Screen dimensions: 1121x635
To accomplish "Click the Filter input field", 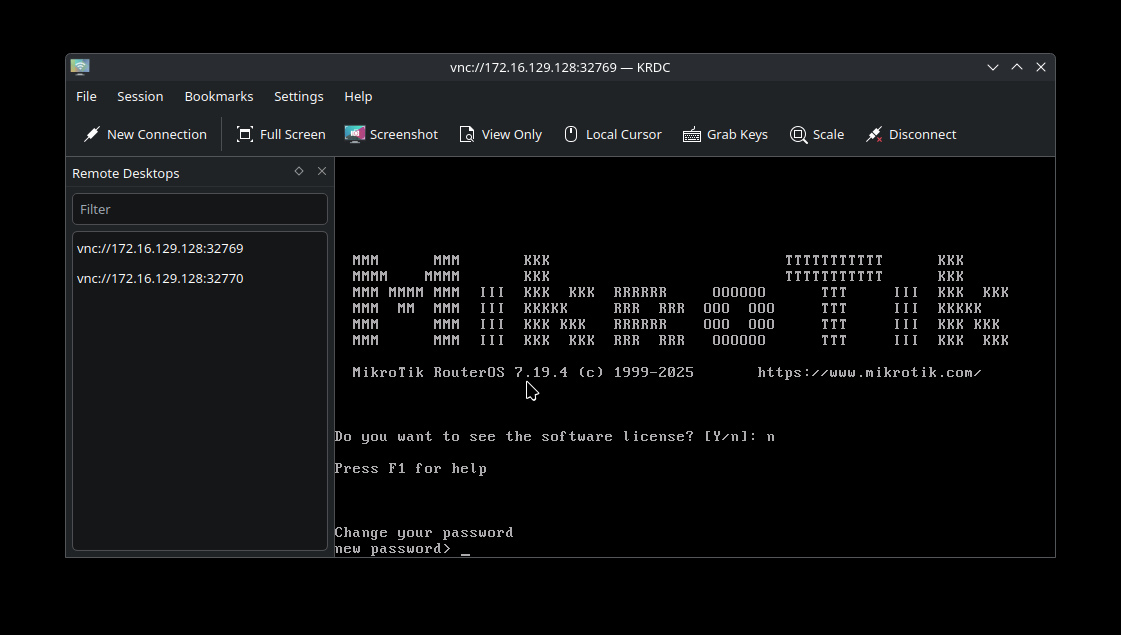I will (x=200, y=210).
